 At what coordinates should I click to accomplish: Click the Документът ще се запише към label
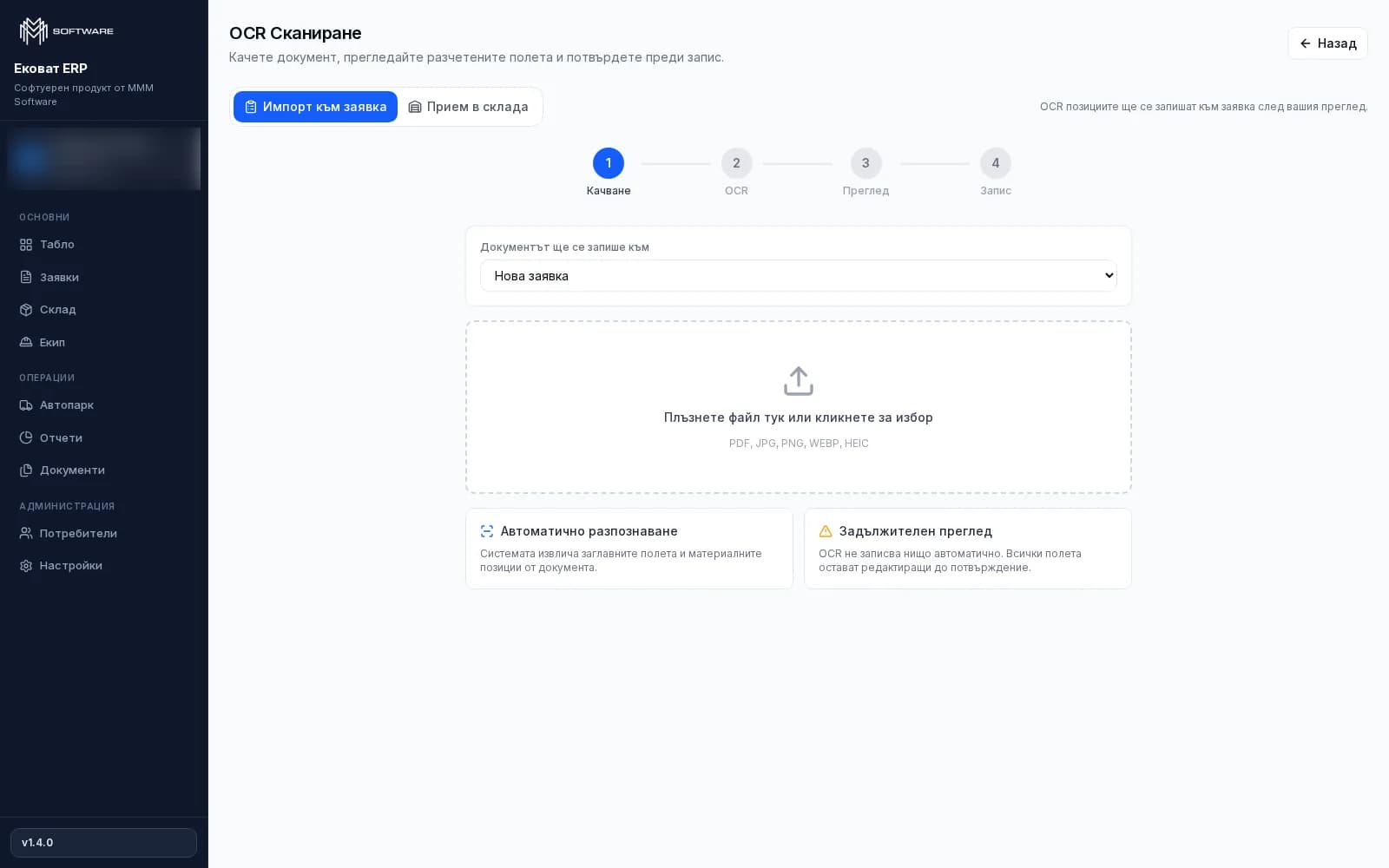[564, 247]
